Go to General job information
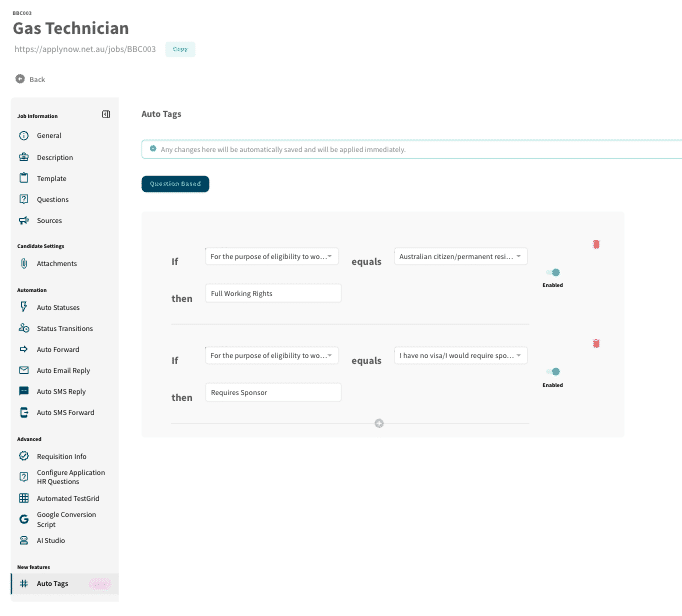Screen dimensions: 682x616 click(49, 136)
